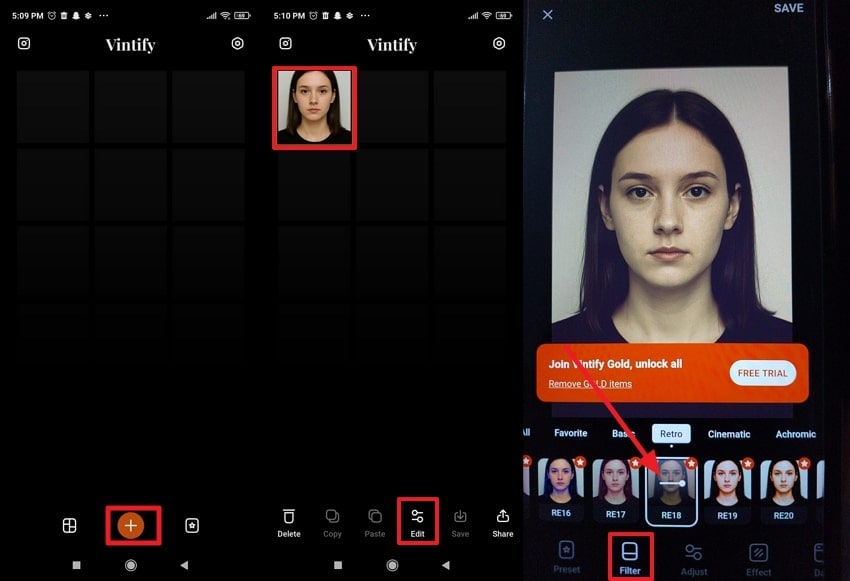Viewport: 850px width, 581px height.
Task: Tap the "Join Vintify Gold, unlock all" banner text
Action: click(x=615, y=364)
